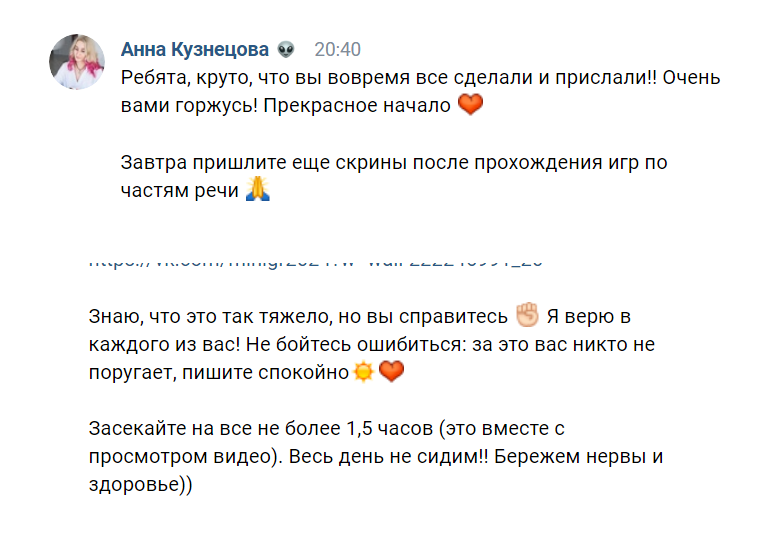The height and width of the screenshot is (555, 784).
Task: Click the 20:40 message timestamp
Action: tap(337, 49)
